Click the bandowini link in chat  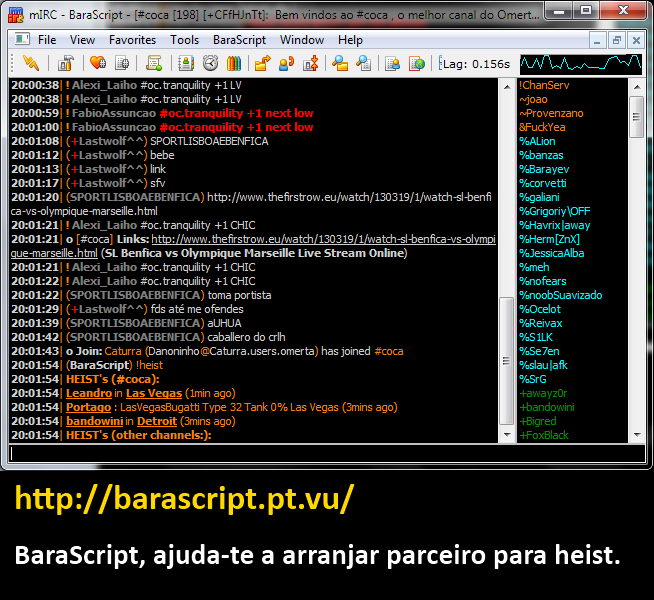coord(94,421)
